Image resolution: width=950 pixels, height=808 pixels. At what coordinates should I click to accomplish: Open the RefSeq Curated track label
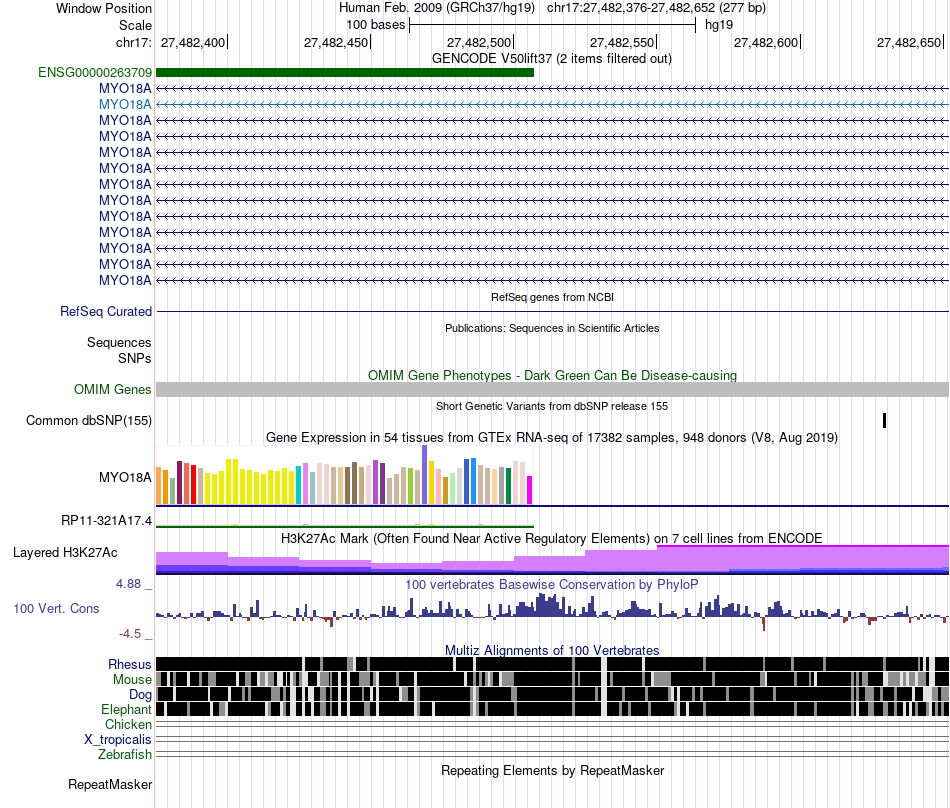point(105,311)
